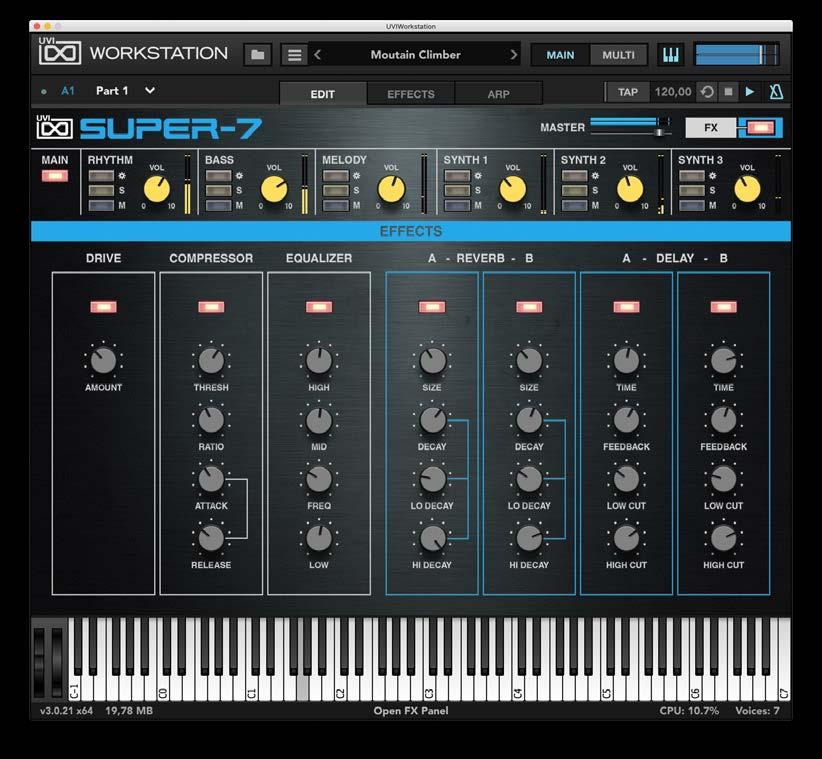Click the Compressor THRESH knob
822x759 pixels.
pyautogui.click(x=211, y=361)
